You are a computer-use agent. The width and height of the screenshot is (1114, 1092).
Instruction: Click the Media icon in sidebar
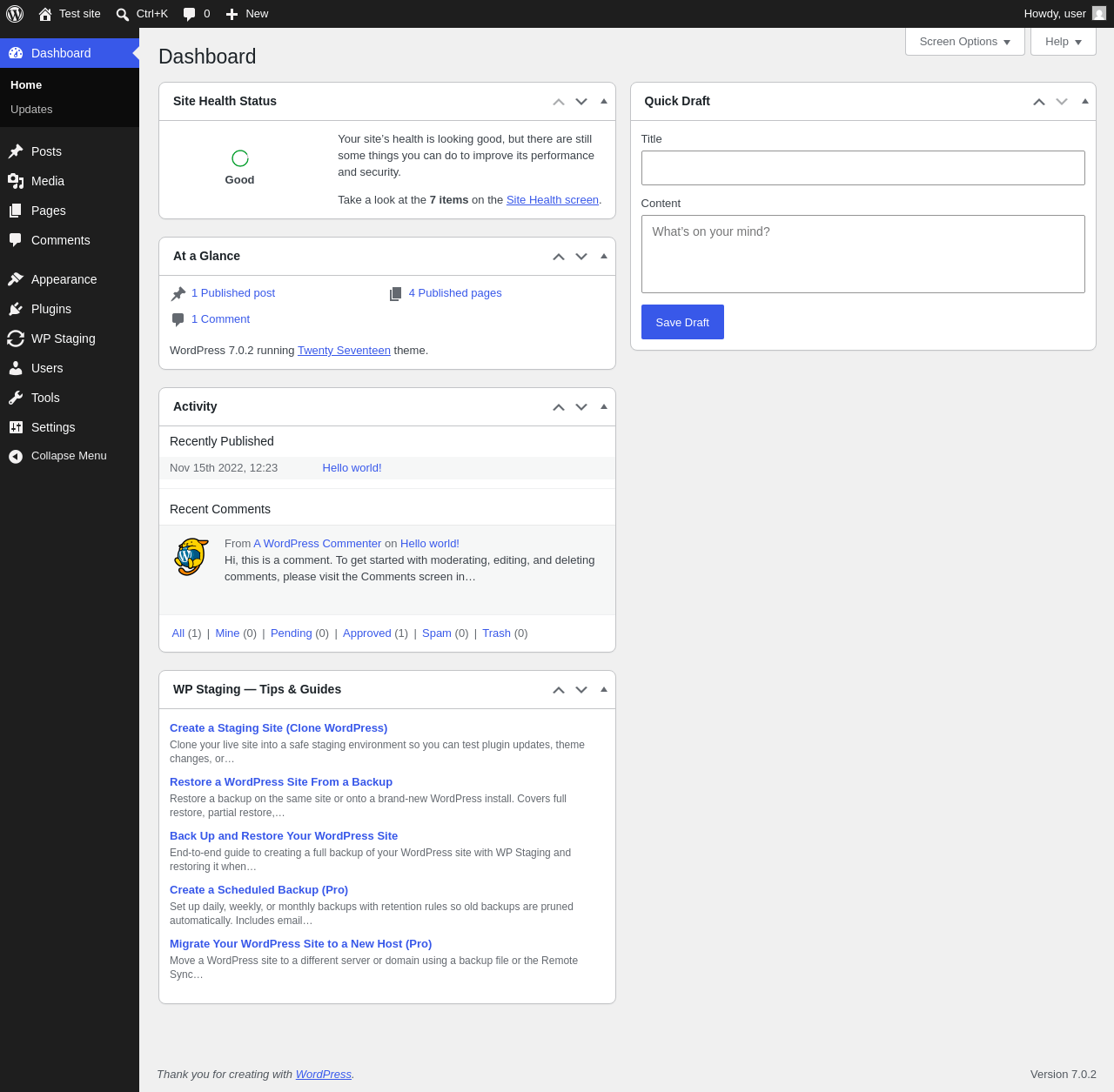pyautogui.click(x=16, y=181)
